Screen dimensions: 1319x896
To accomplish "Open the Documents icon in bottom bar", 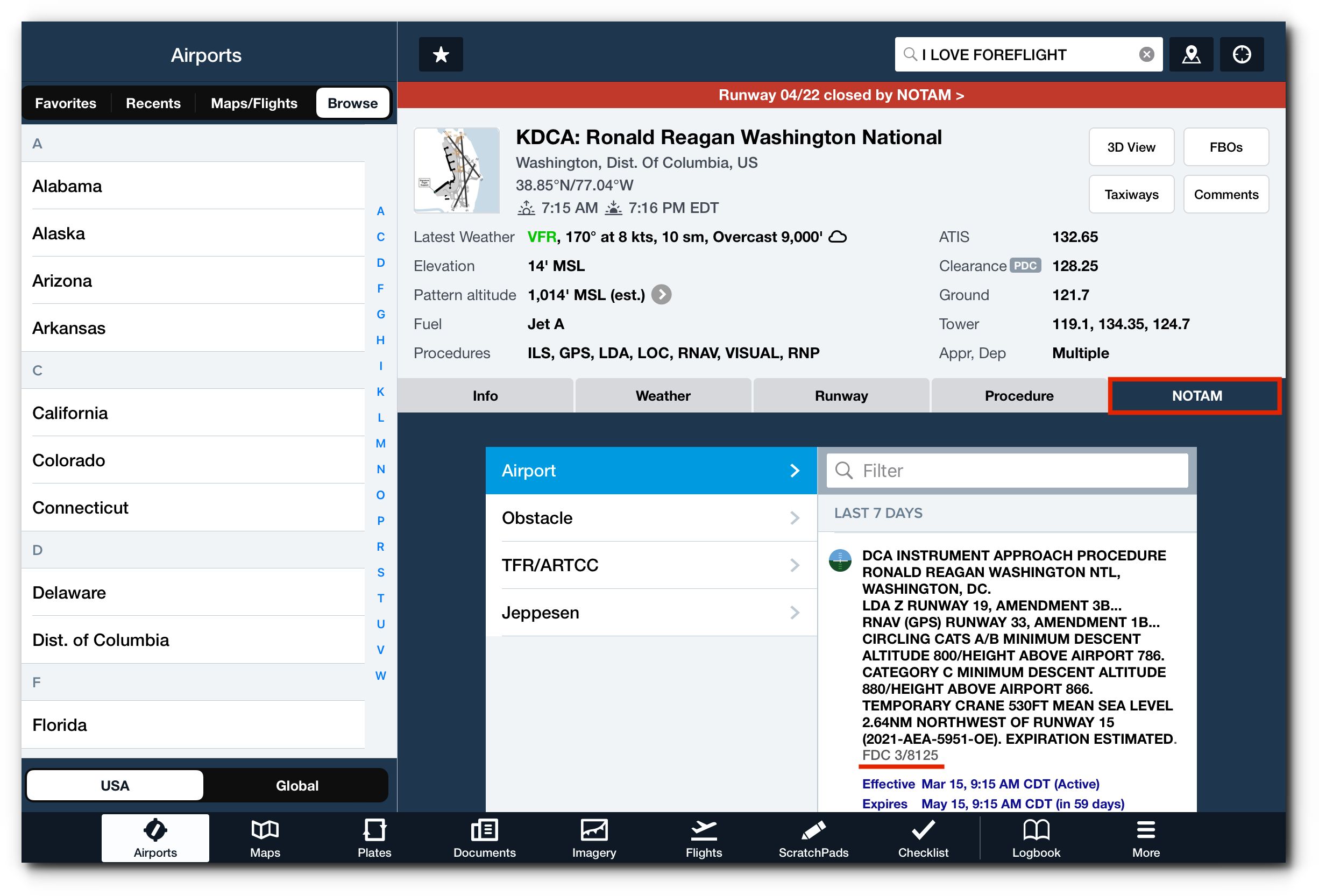I will point(484,837).
